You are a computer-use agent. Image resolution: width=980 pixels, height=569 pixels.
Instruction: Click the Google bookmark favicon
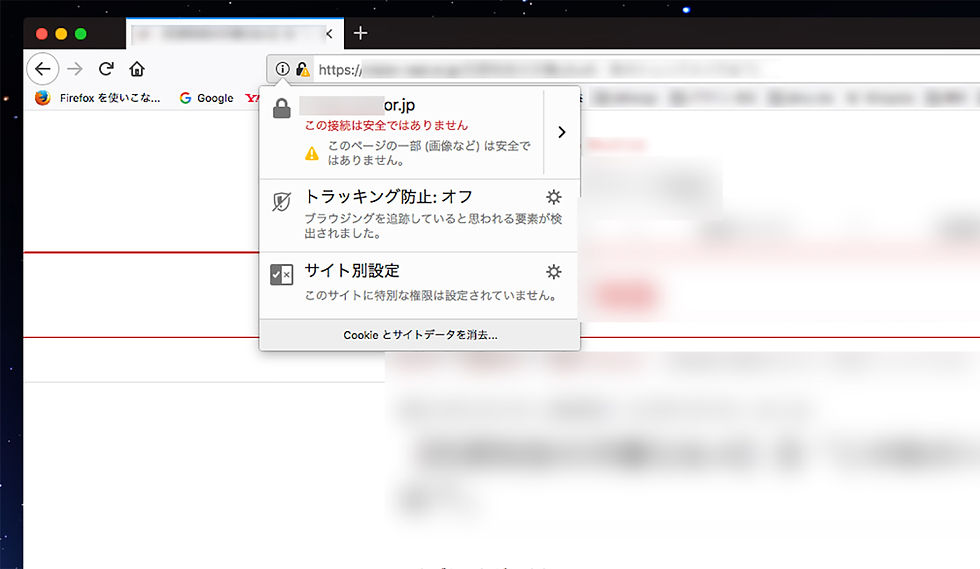pyautogui.click(x=185, y=98)
